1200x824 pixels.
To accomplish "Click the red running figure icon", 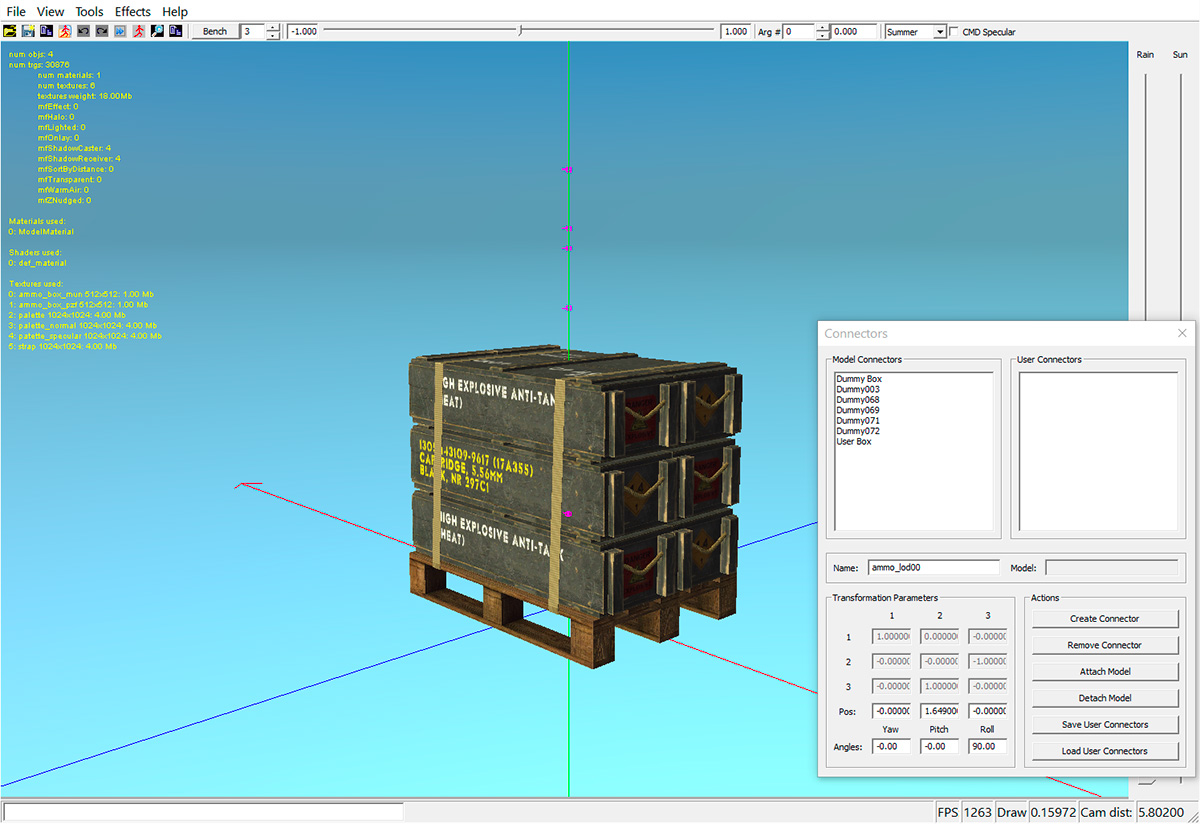I will pyautogui.click(x=138, y=31).
